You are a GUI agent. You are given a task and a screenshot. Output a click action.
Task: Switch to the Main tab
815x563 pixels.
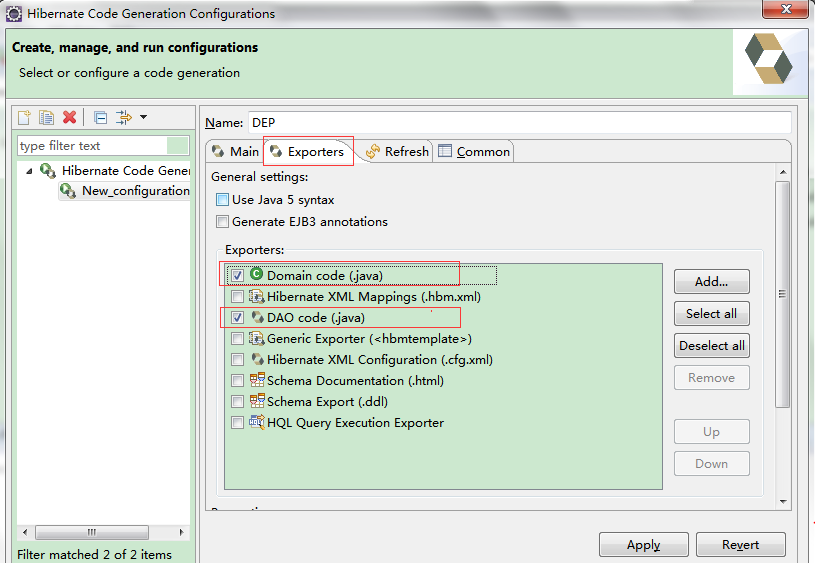pos(235,152)
